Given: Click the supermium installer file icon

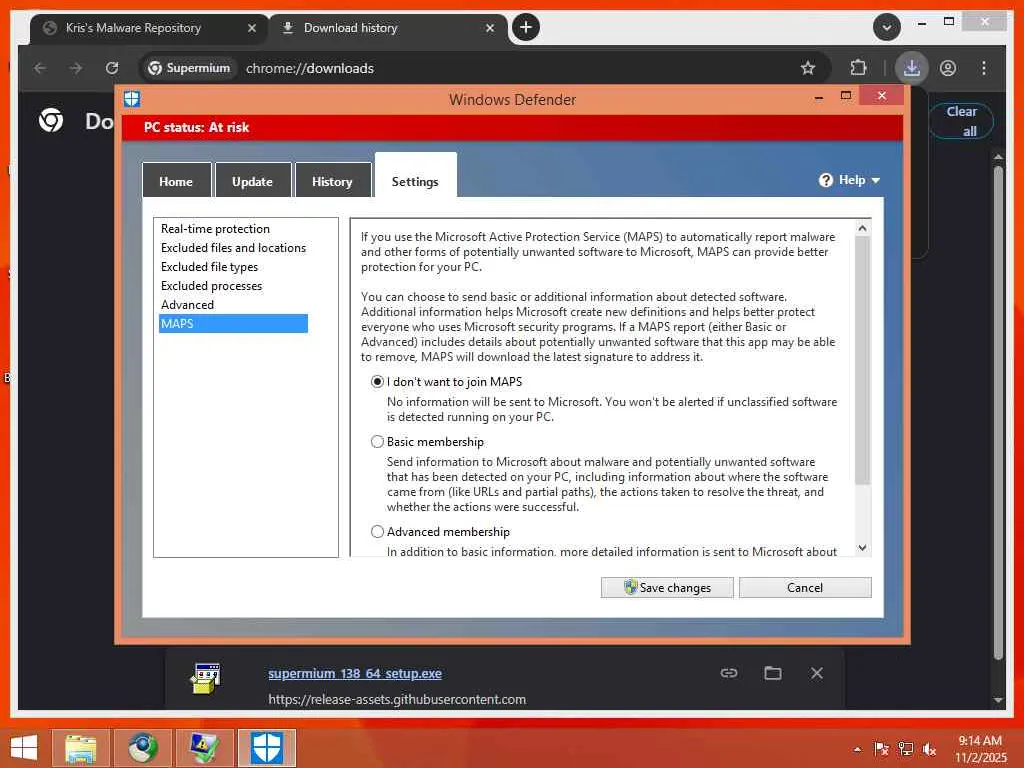Looking at the screenshot, I should [x=206, y=678].
